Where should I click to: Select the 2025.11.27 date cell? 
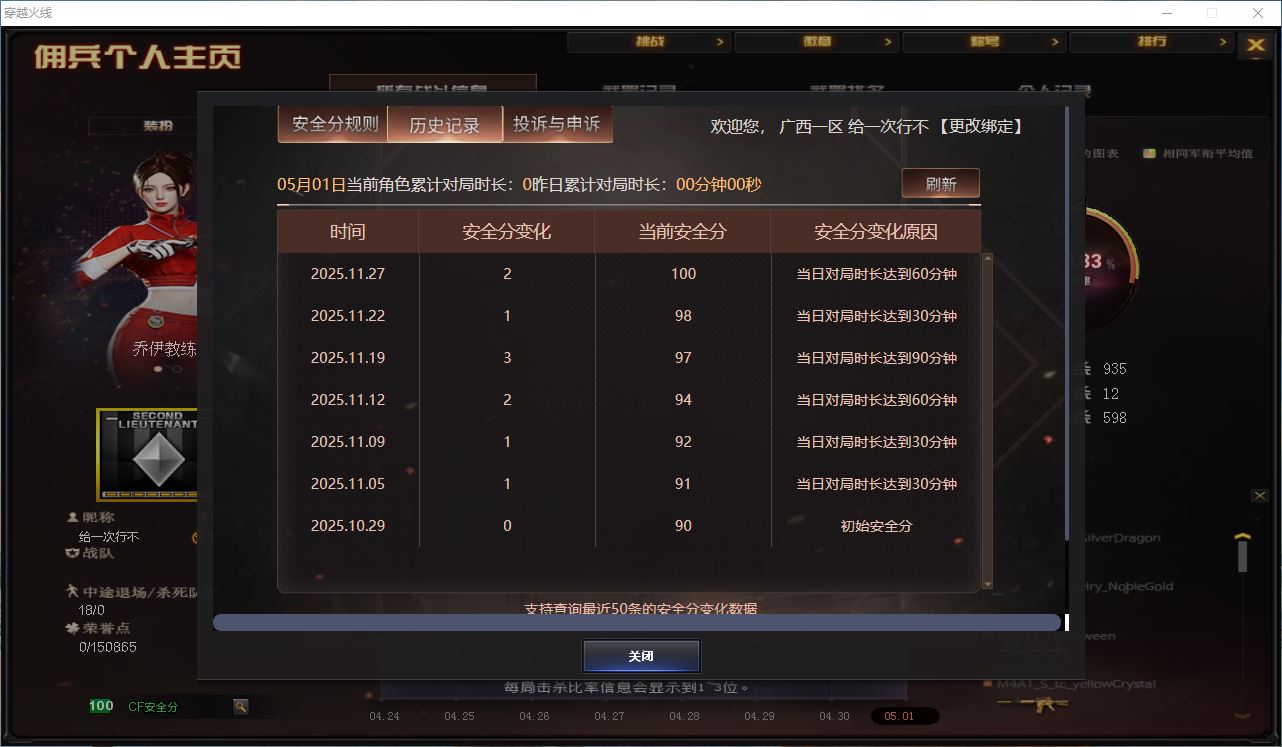point(348,274)
